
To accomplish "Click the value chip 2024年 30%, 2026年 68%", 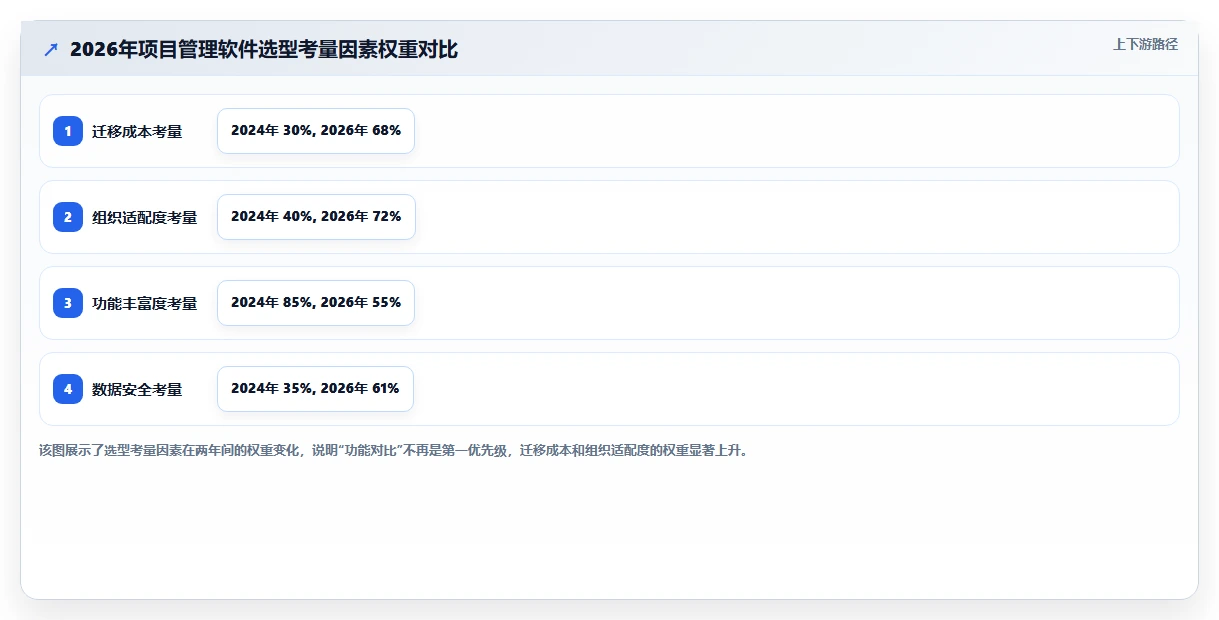I will (316, 131).
